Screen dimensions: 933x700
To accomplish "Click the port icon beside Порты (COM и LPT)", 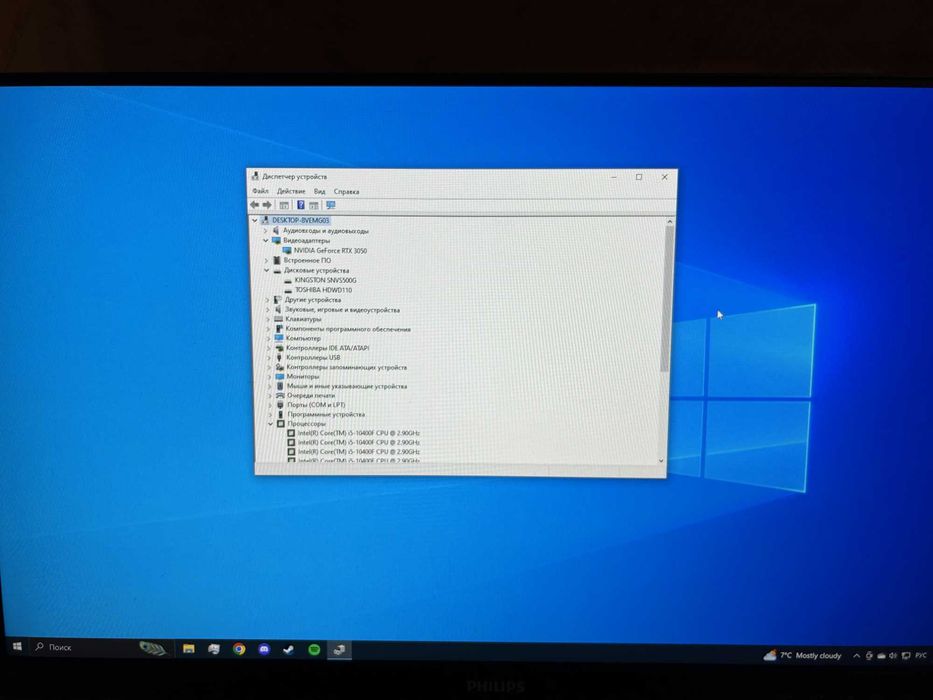I will 281,405.
